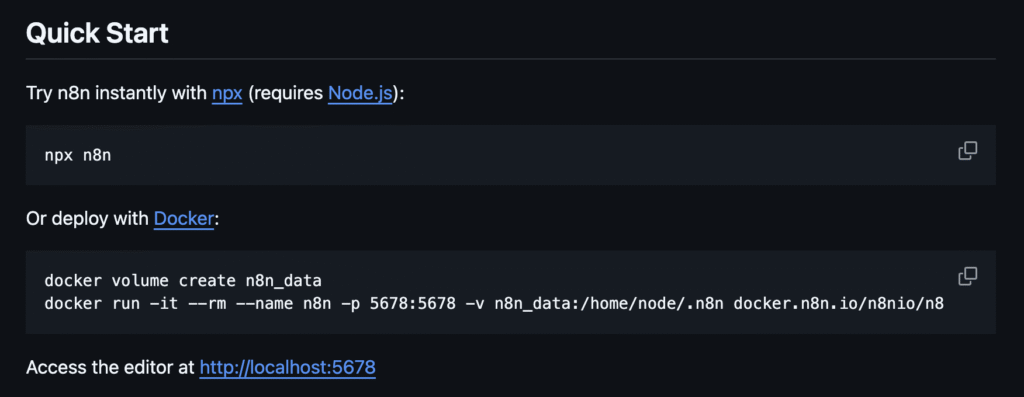The image size is (1024, 397).
Task: Click 'docker run' at start of second command
Action: click(x=82, y=304)
